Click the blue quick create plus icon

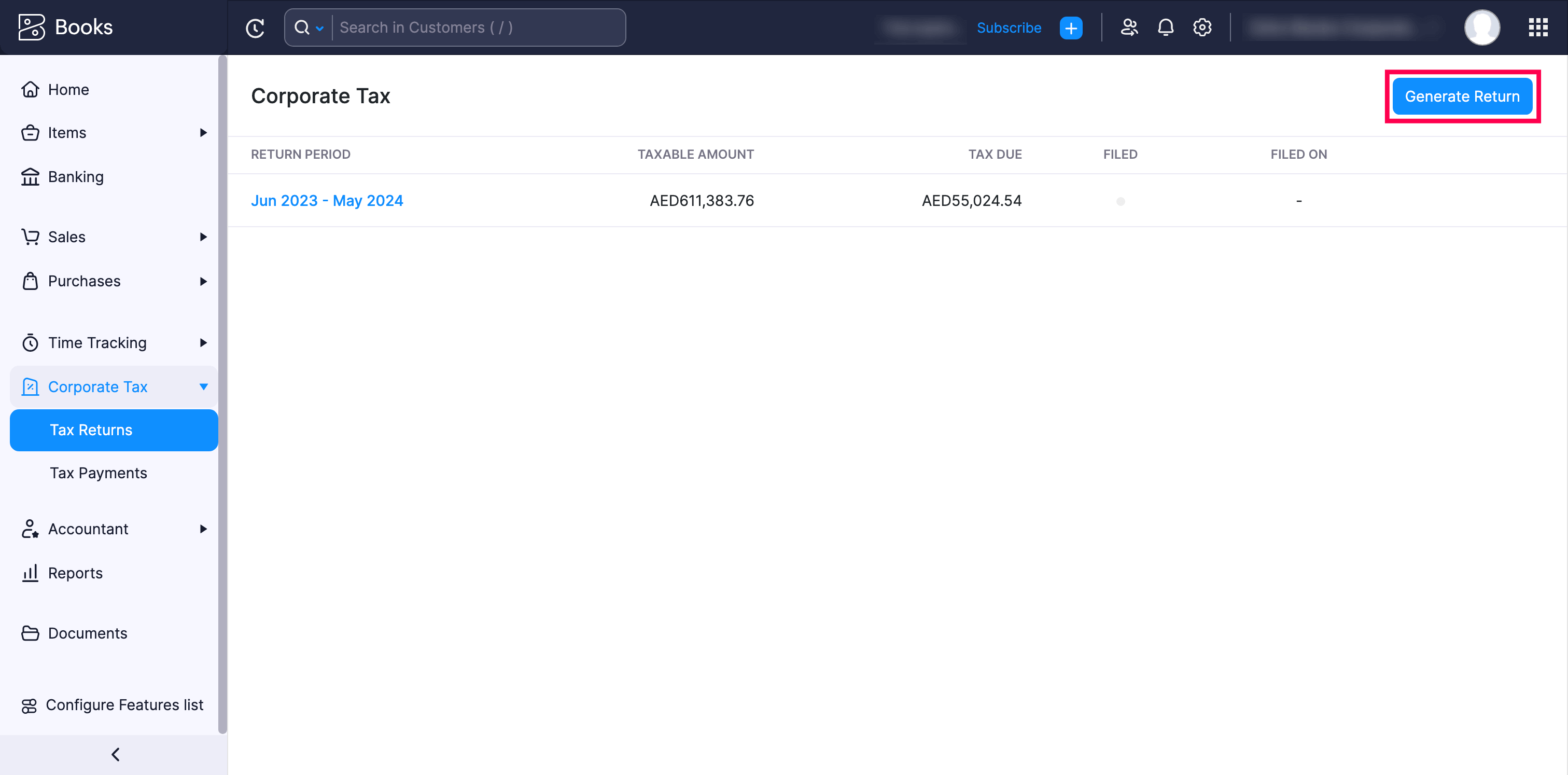[1071, 28]
